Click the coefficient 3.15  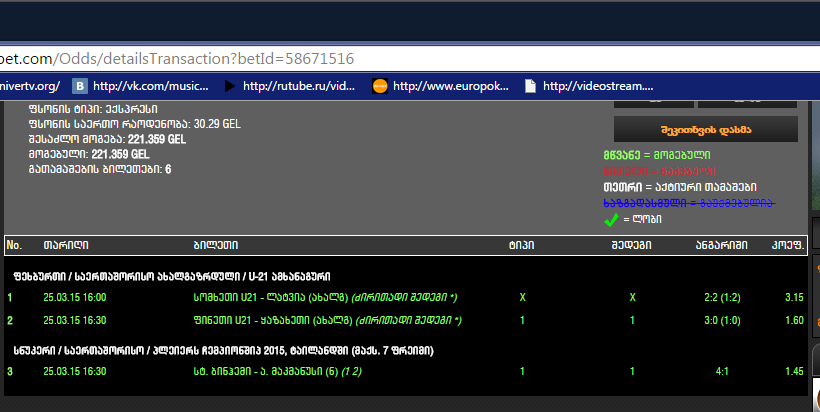[794, 297]
